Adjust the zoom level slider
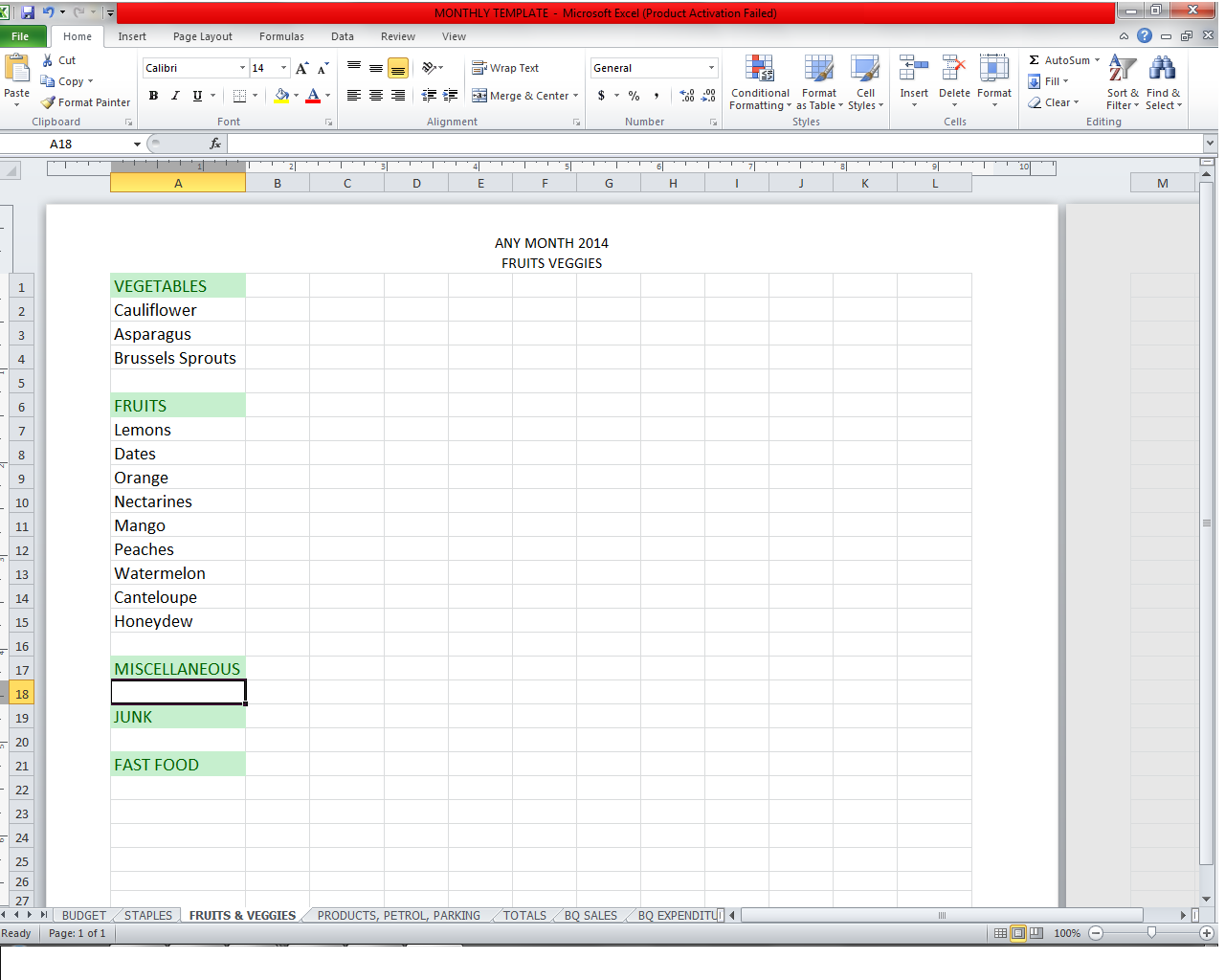Screen dimensions: 1225x980 pos(1151,933)
